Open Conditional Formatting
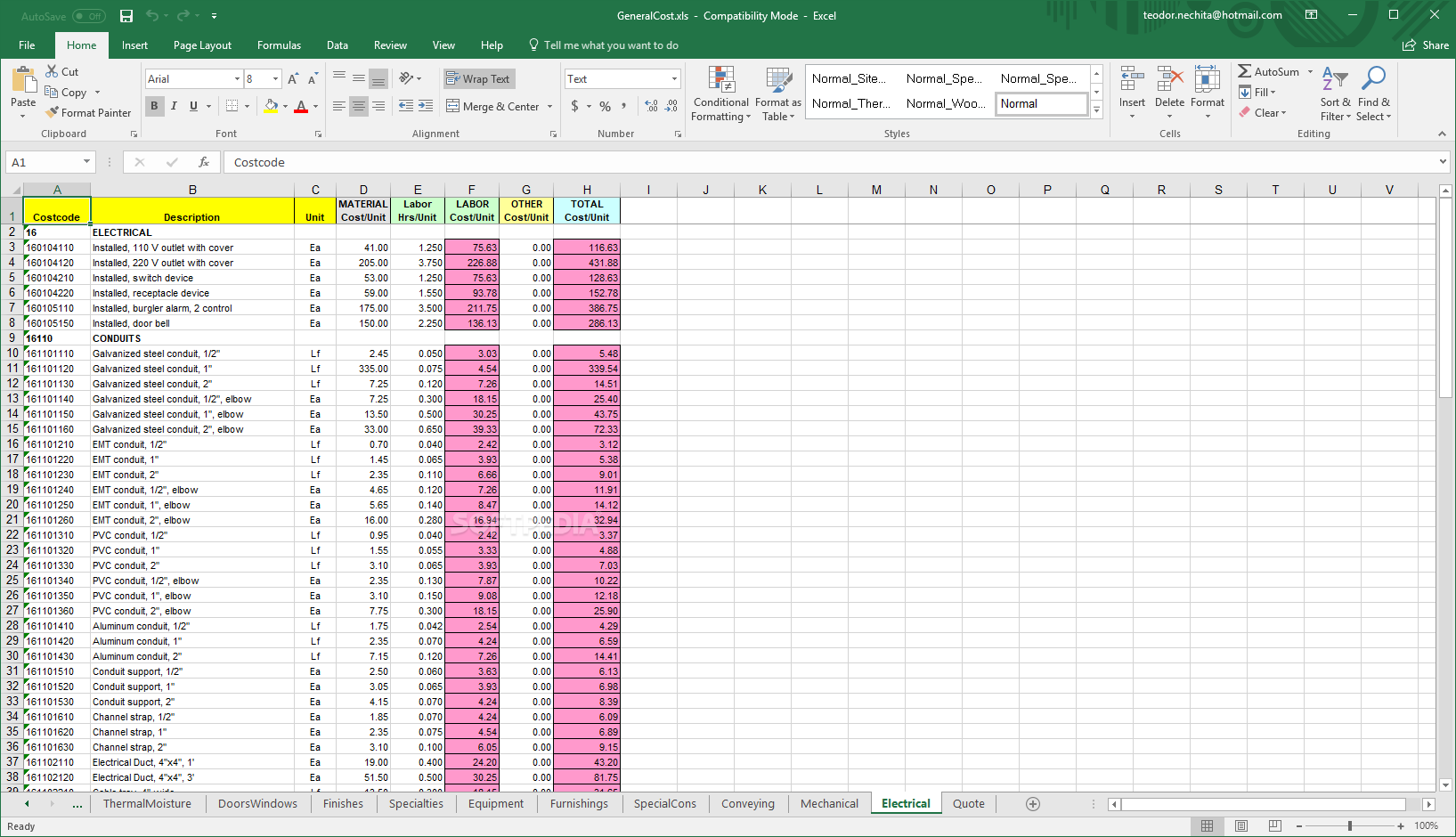 coord(721,94)
